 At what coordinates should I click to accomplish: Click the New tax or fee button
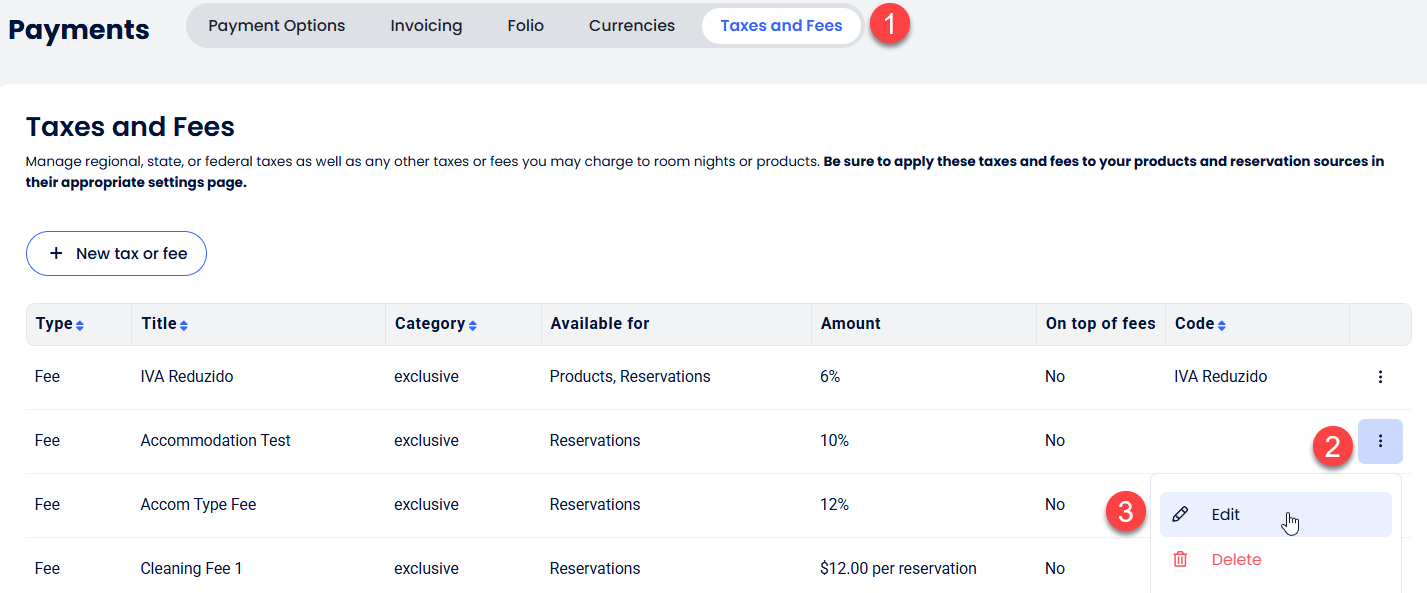[116, 254]
